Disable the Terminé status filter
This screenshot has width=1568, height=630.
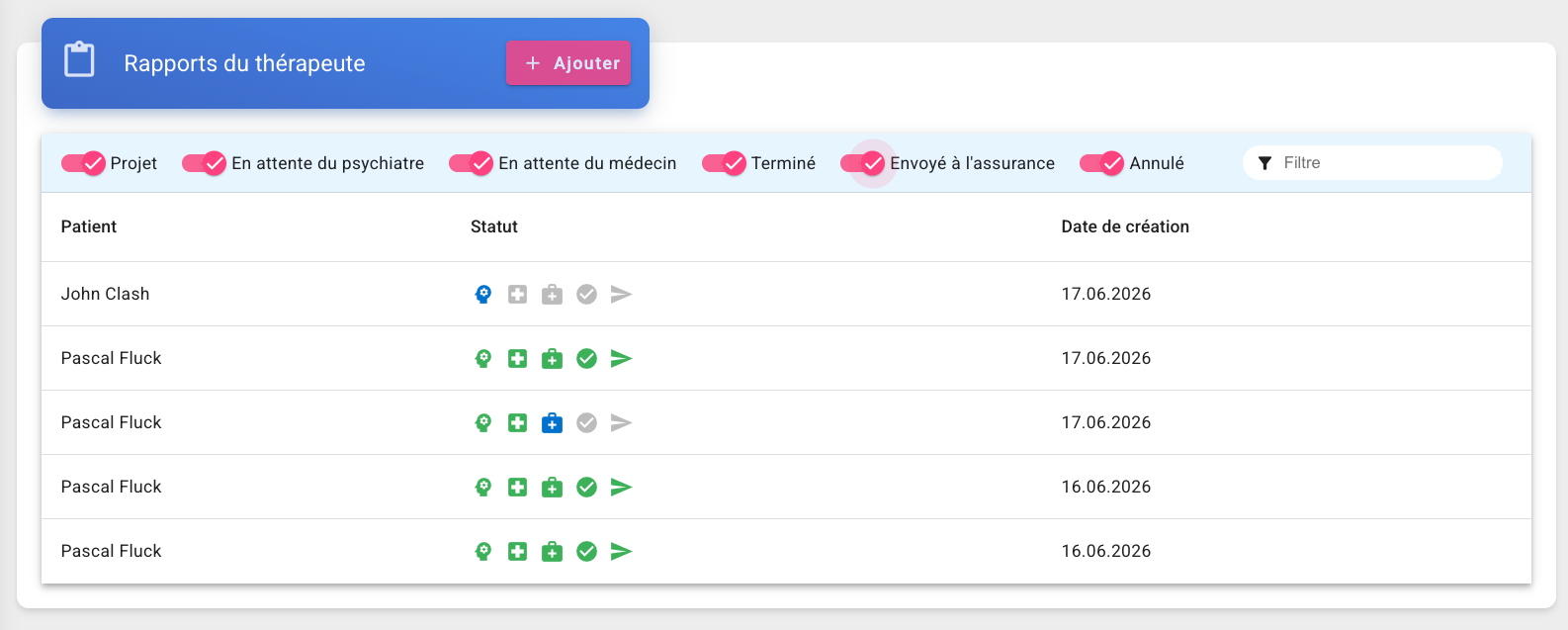tap(724, 163)
